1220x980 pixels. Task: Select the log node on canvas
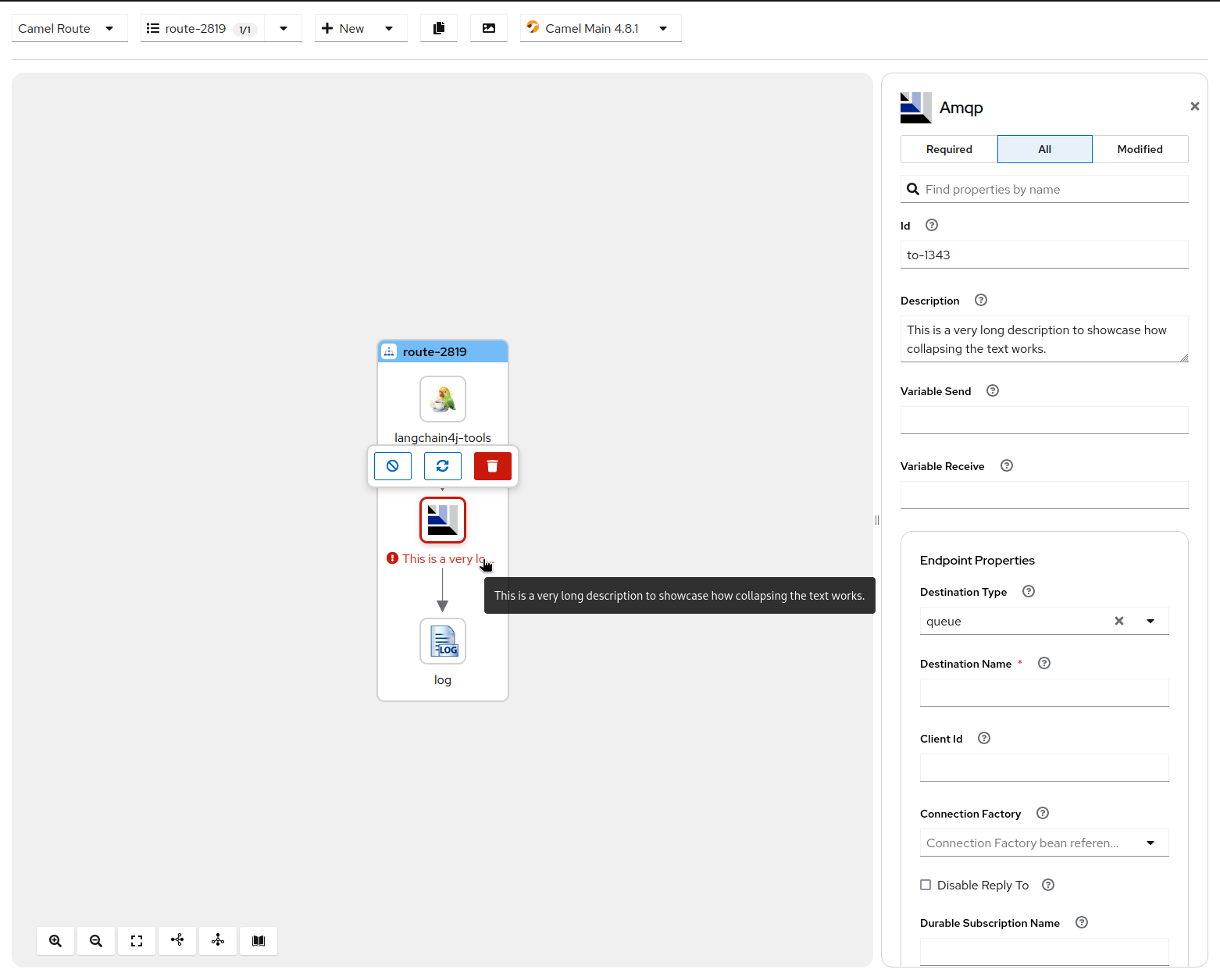tap(443, 641)
